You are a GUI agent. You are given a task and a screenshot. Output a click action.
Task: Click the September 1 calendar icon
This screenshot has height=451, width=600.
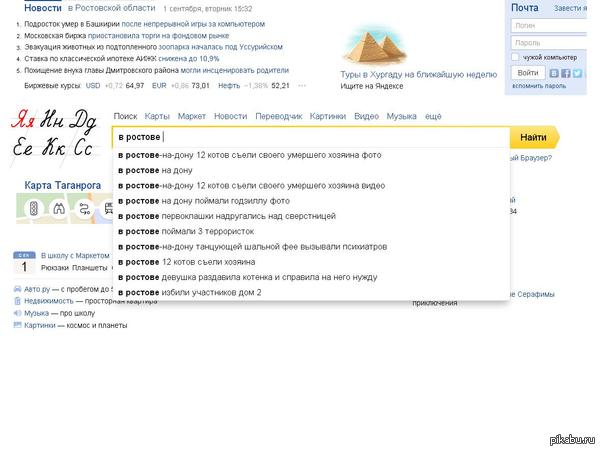point(24,262)
